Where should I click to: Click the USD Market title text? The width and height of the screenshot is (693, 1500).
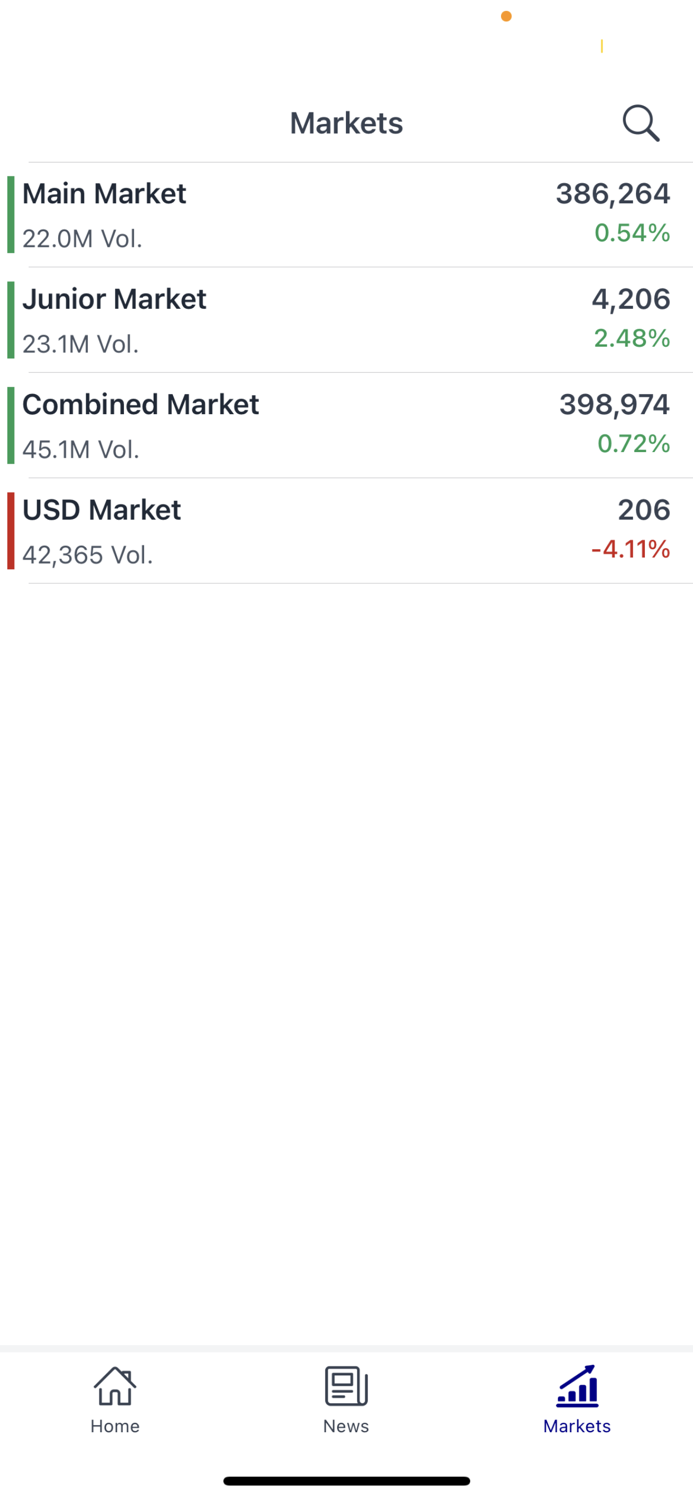coord(101,510)
